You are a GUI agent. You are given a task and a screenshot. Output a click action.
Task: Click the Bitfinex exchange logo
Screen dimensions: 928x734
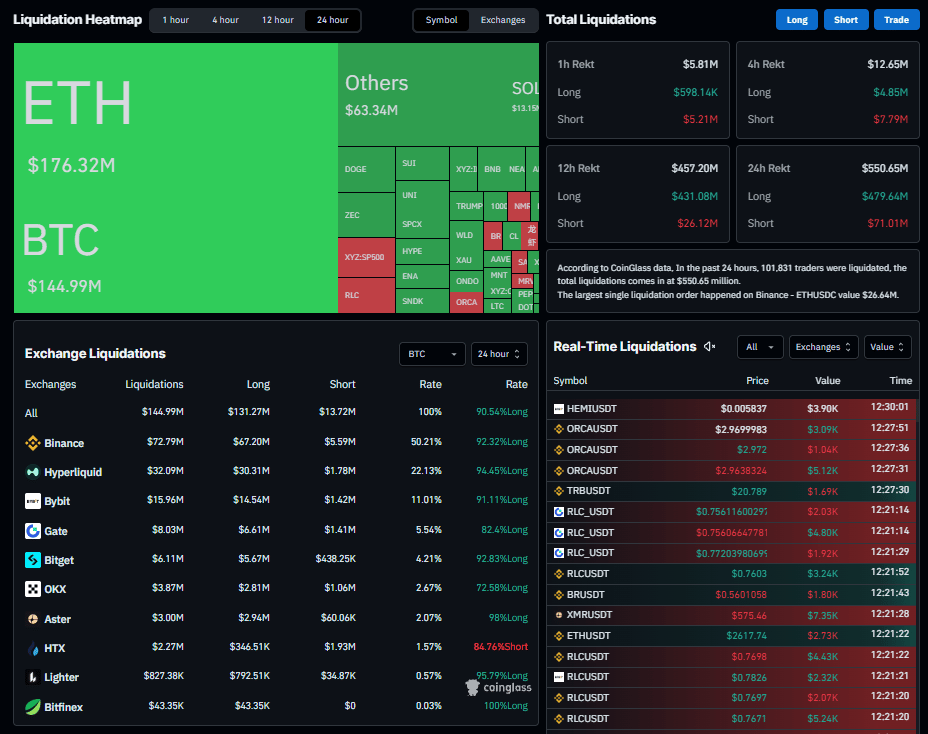click(x=33, y=707)
